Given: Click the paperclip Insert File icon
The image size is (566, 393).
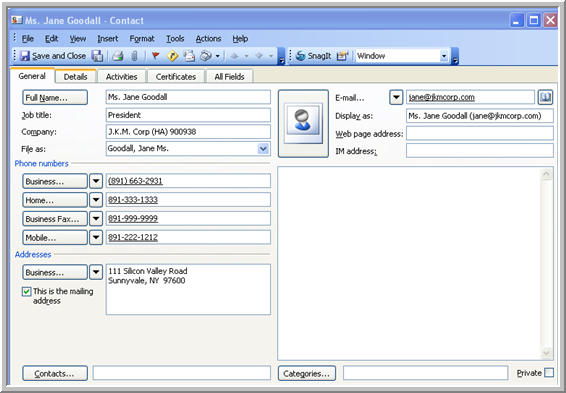Looking at the screenshot, I should pyautogui.click(x=134, y=56).
